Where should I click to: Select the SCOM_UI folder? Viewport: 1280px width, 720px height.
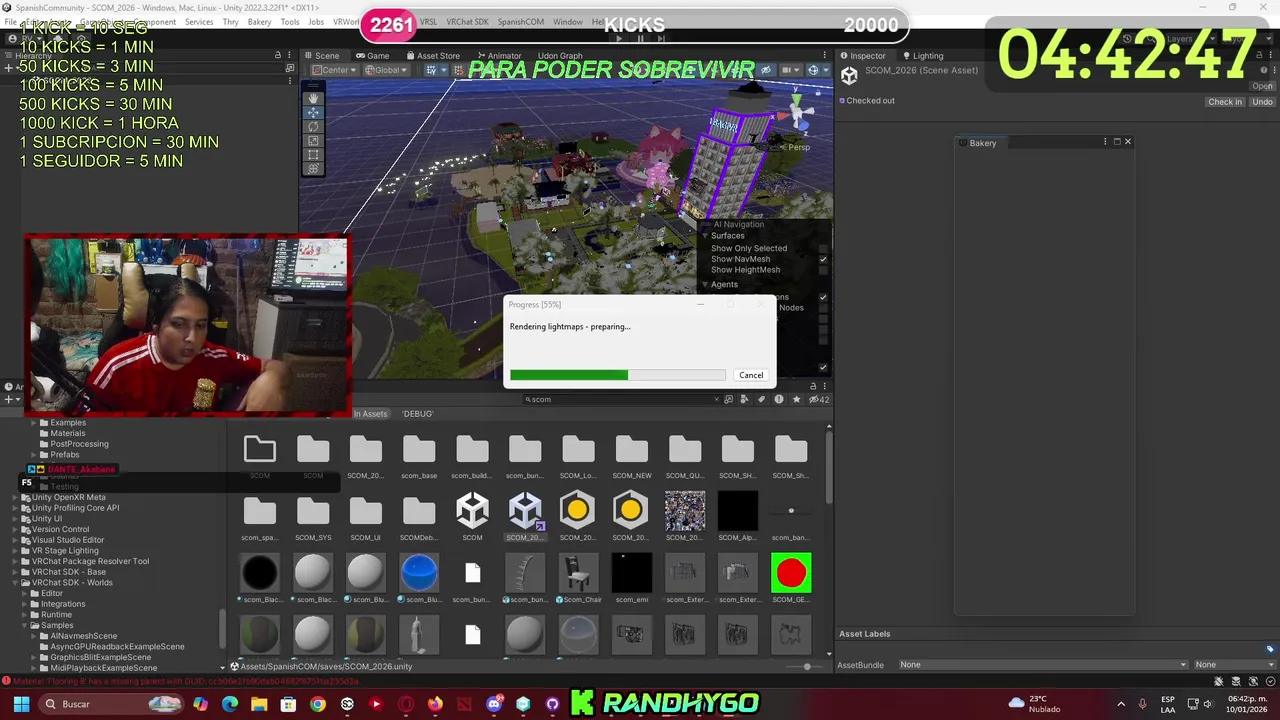point(365,517)
